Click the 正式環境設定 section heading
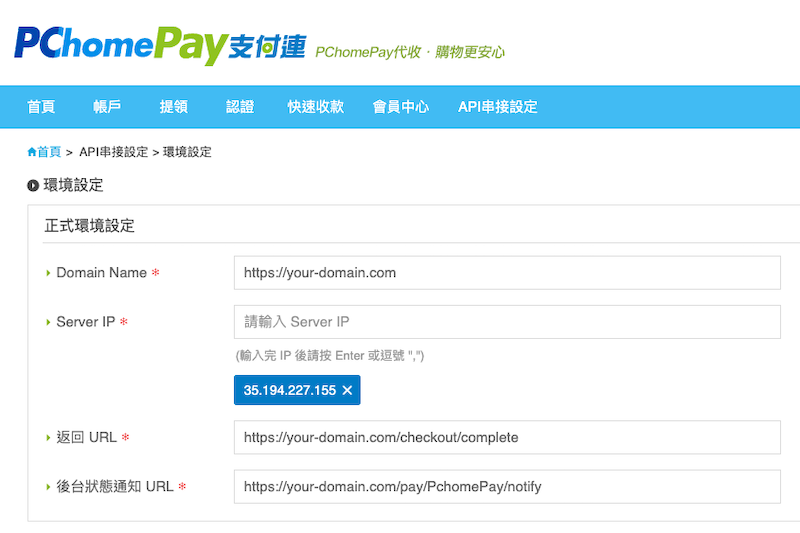Viewport: 800px width, 533px height. [x=90, y=225]
